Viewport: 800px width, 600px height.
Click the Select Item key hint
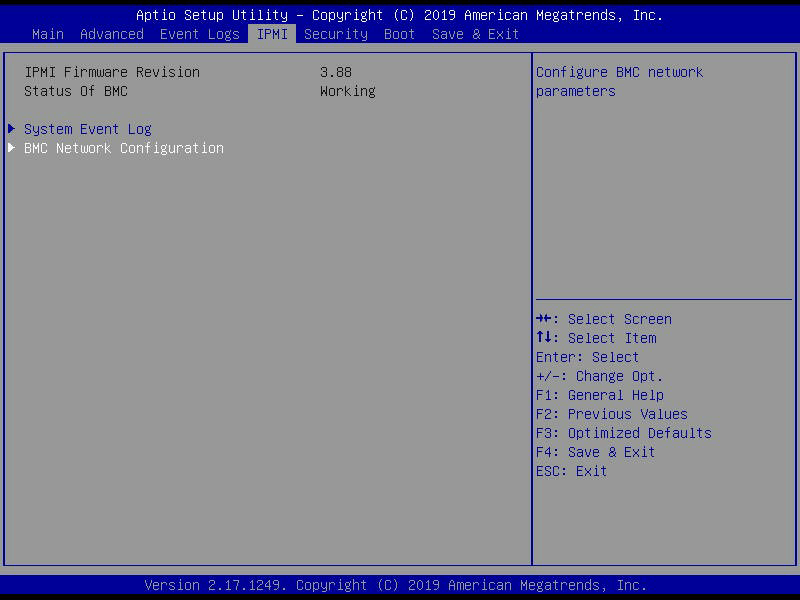click(596, 338)
